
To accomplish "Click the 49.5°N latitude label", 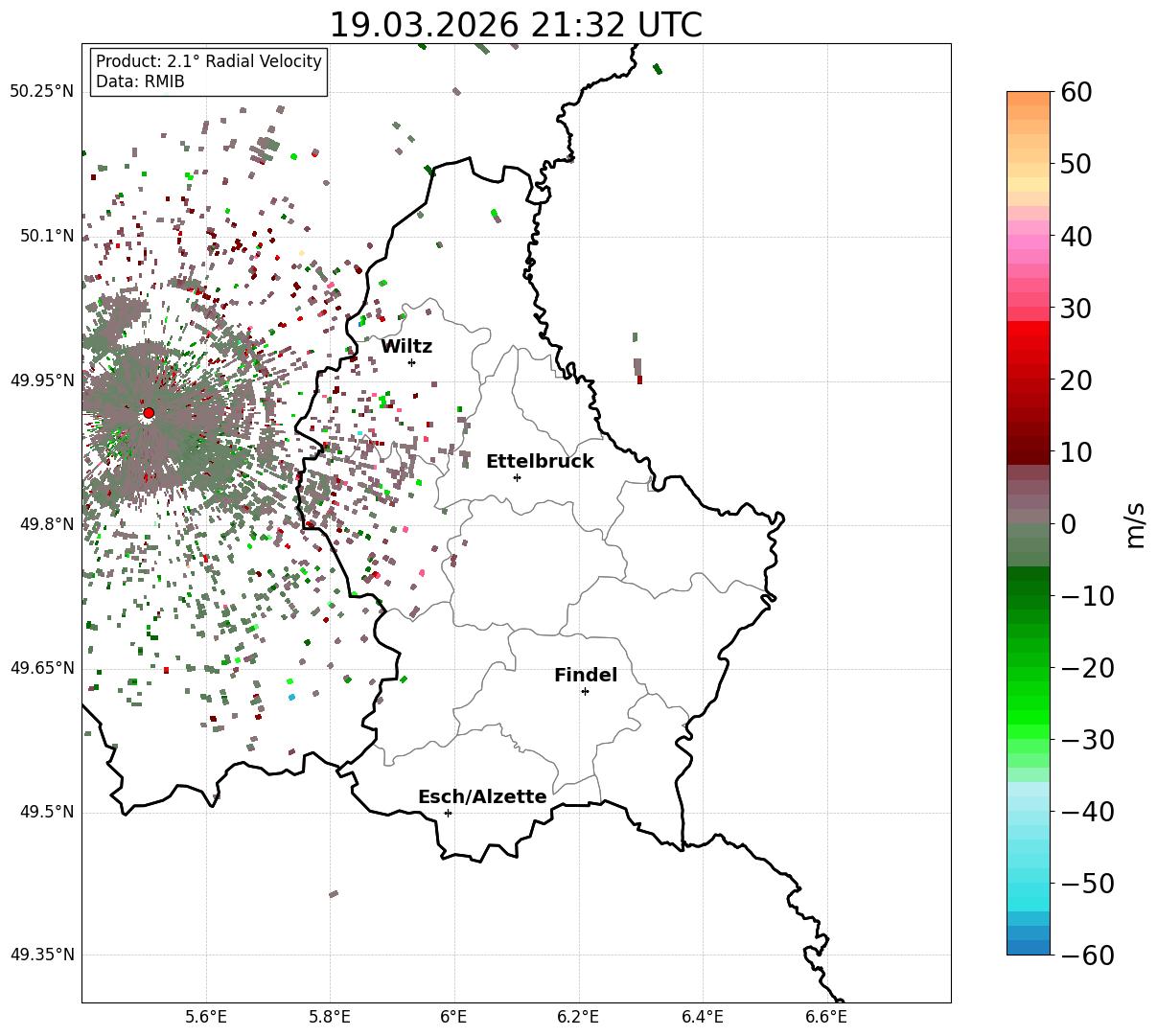I will pyautogui.click(x=46, y=812).
